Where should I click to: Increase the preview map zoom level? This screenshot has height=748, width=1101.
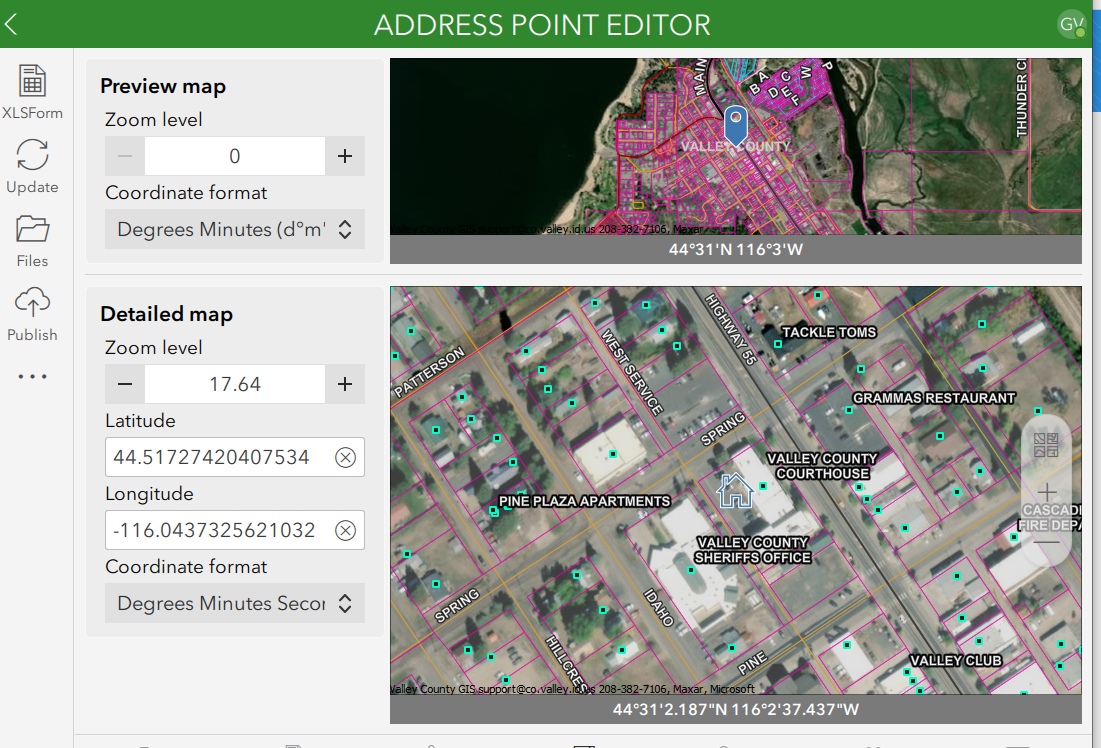pos(344,156)
